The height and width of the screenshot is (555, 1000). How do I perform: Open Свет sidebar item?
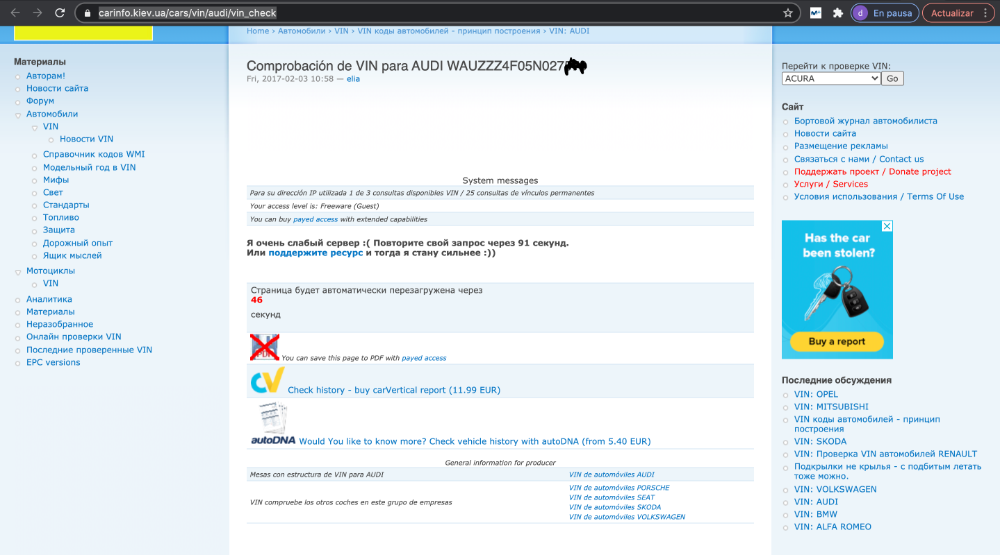(52, 193)
